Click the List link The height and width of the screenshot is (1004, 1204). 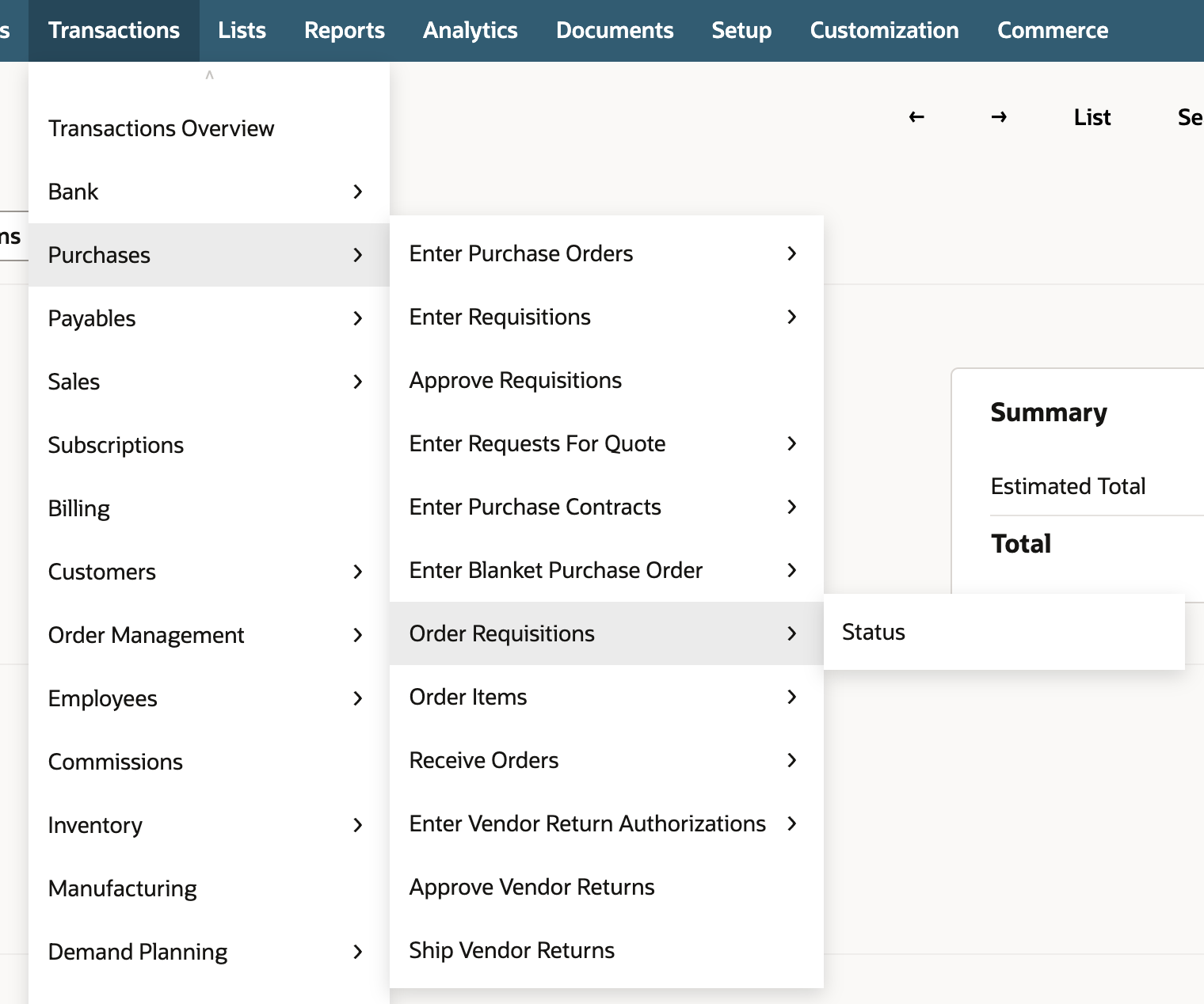click(x=1092, y=117)
